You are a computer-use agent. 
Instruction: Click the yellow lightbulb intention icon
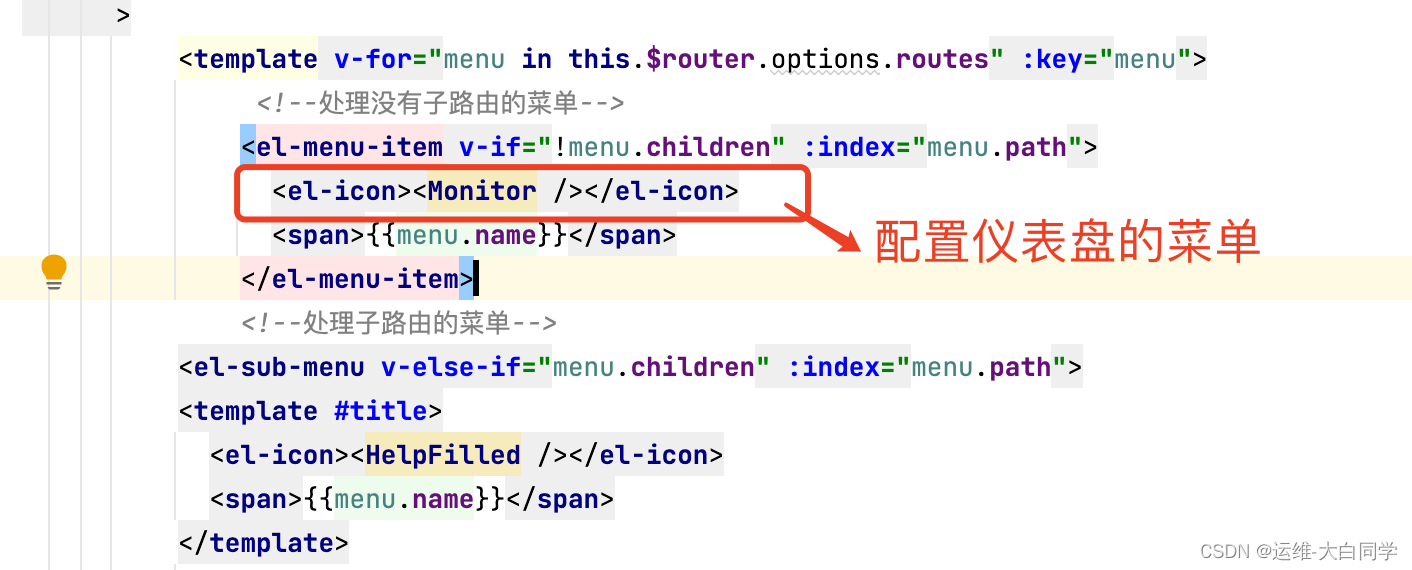click(x=54, y=273)
